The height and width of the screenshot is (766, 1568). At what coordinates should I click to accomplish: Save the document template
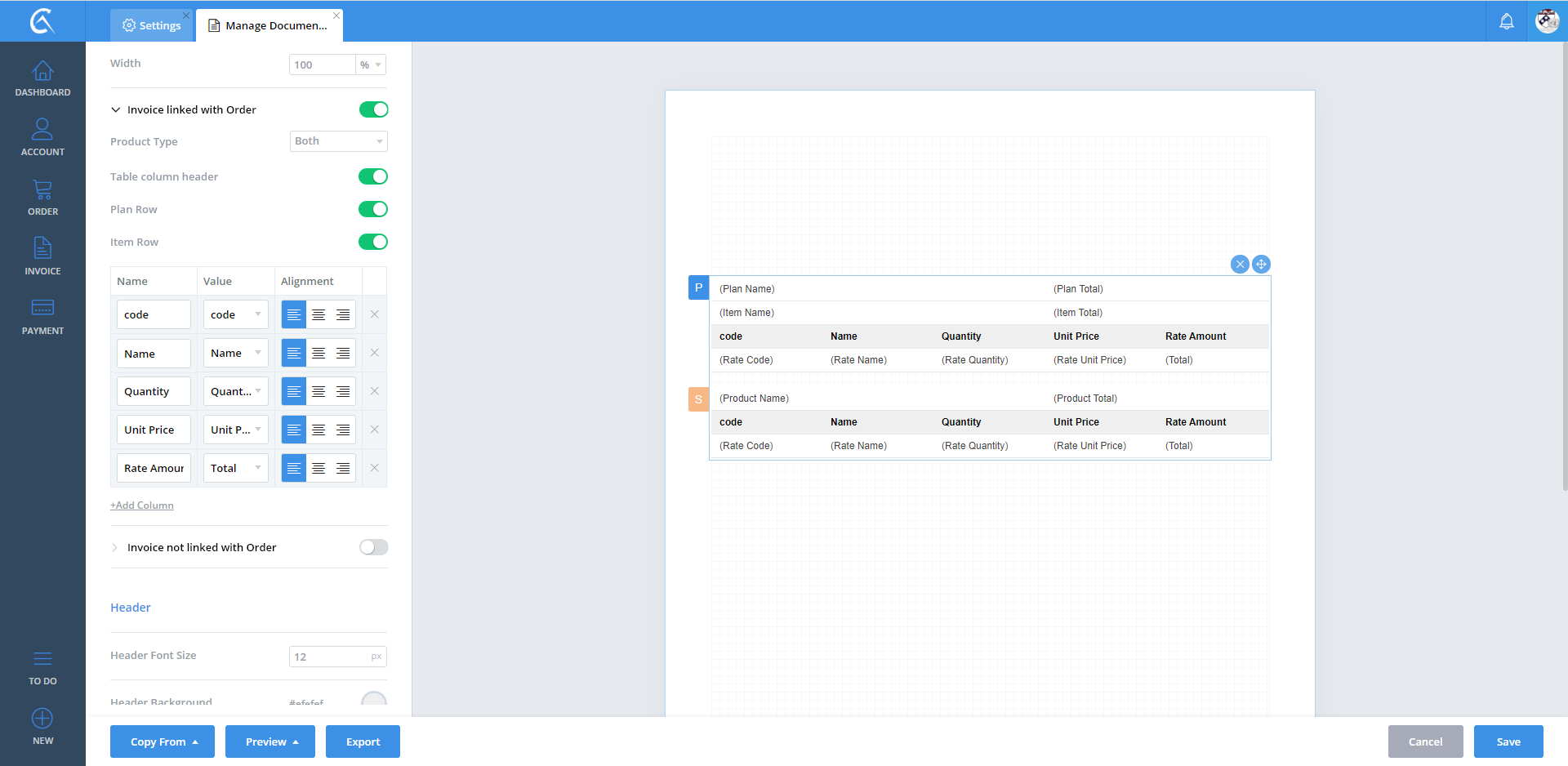coord(1508,742)
